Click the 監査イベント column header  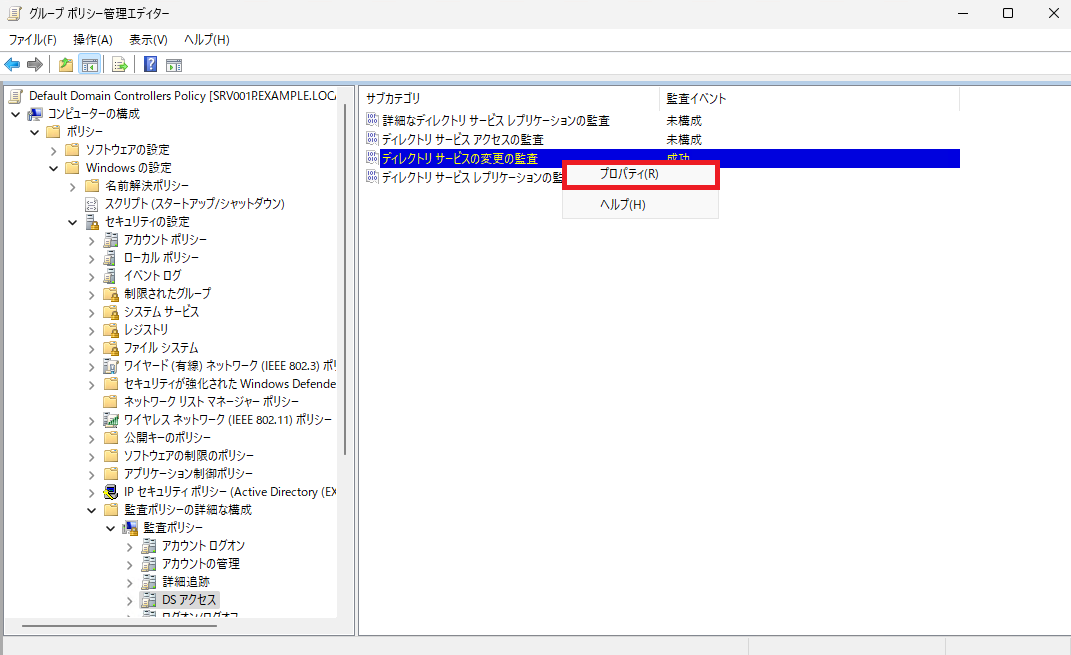pos(809,98)
